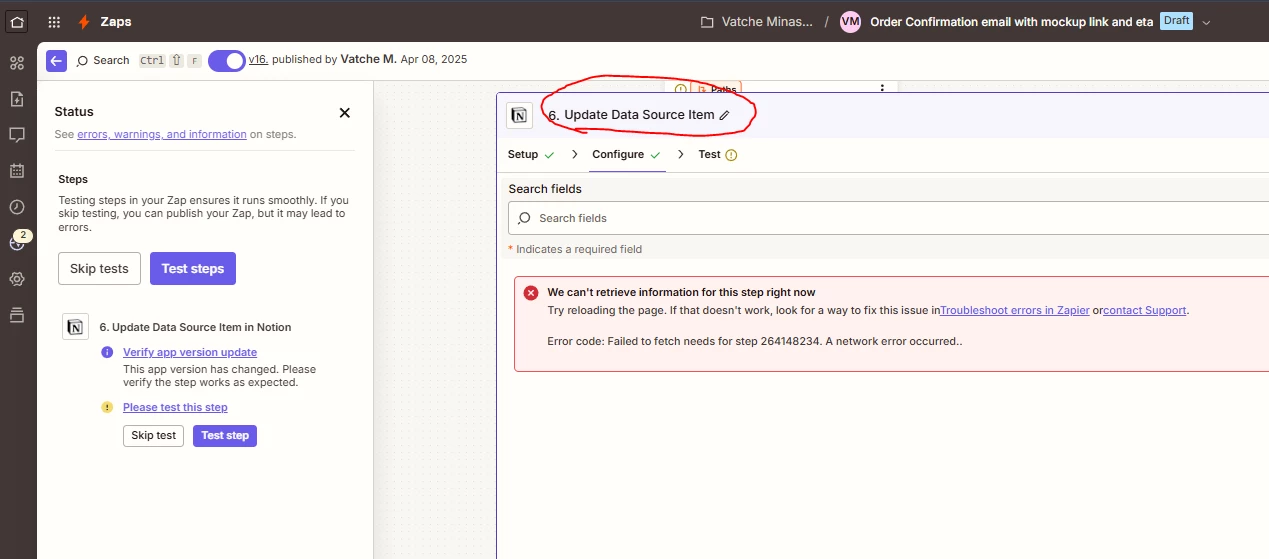This screenshot has height=559, width=1269.
Task: Click the Search fields input box
Action: click(889, 218)
